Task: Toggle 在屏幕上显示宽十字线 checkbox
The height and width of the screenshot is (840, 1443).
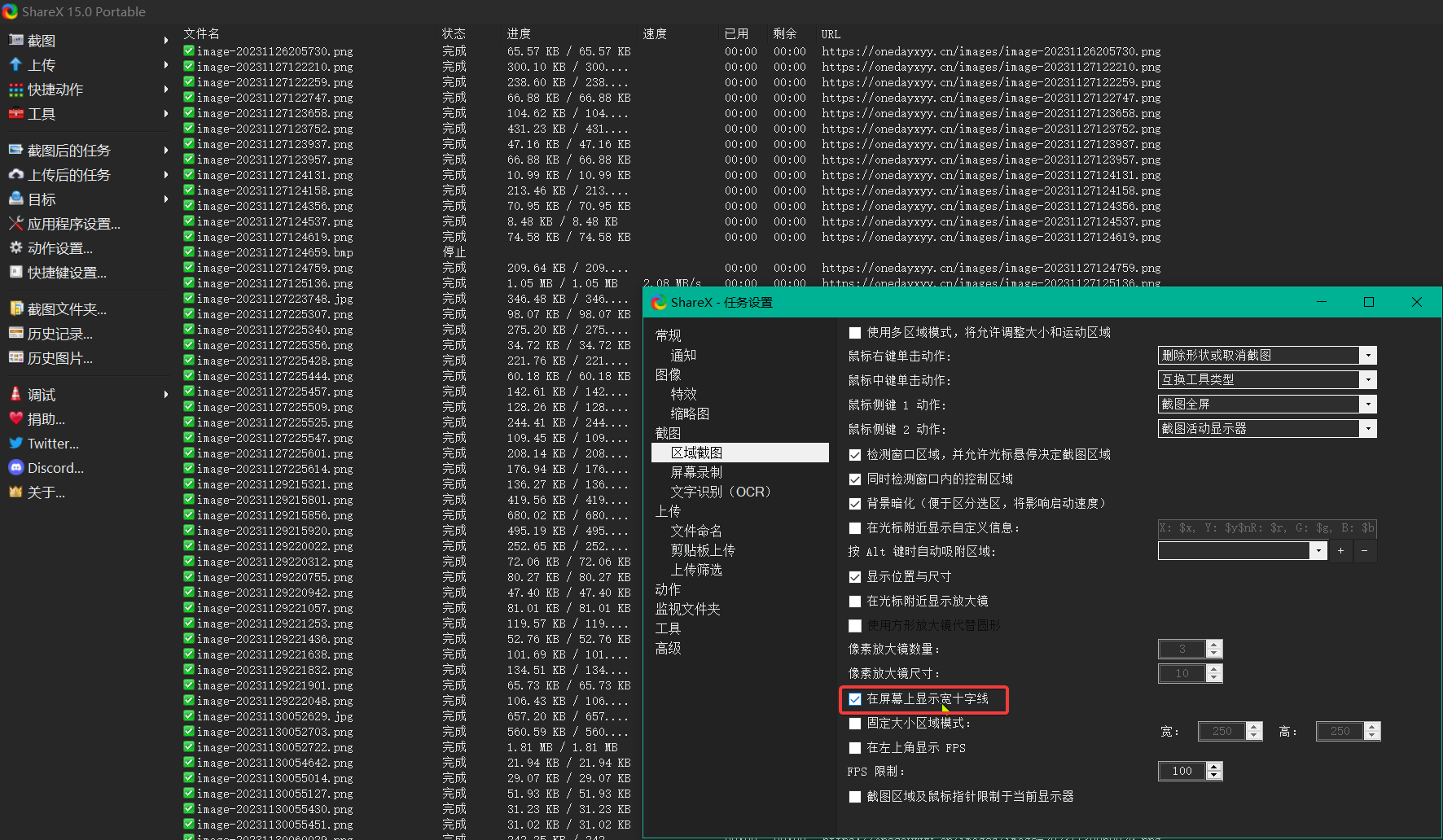Action: tap(855, 698)
